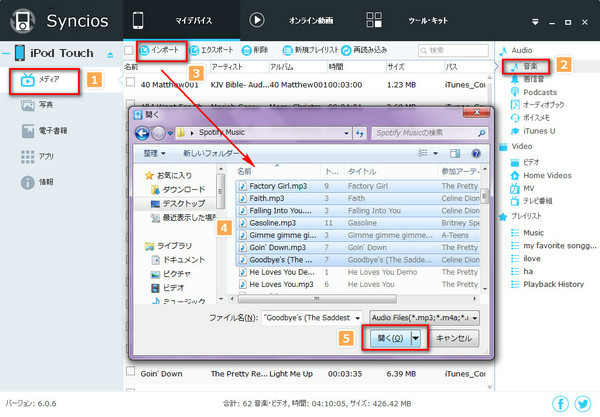The height and width of the screenshot is (417, 600).
Task: Select Ringtones category under Audio
Action: (528, 79)
